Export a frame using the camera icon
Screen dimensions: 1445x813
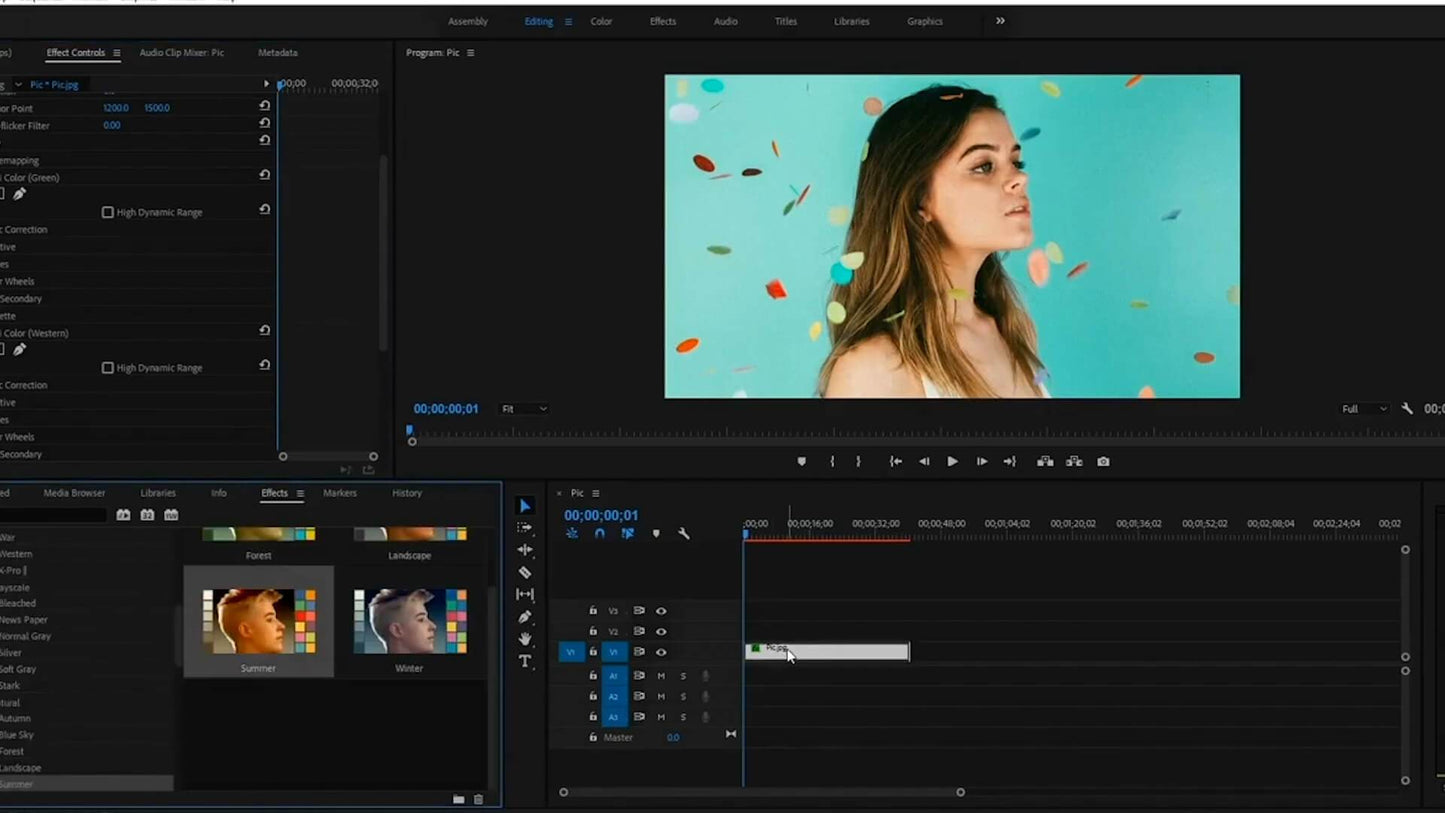[1103, 461]
